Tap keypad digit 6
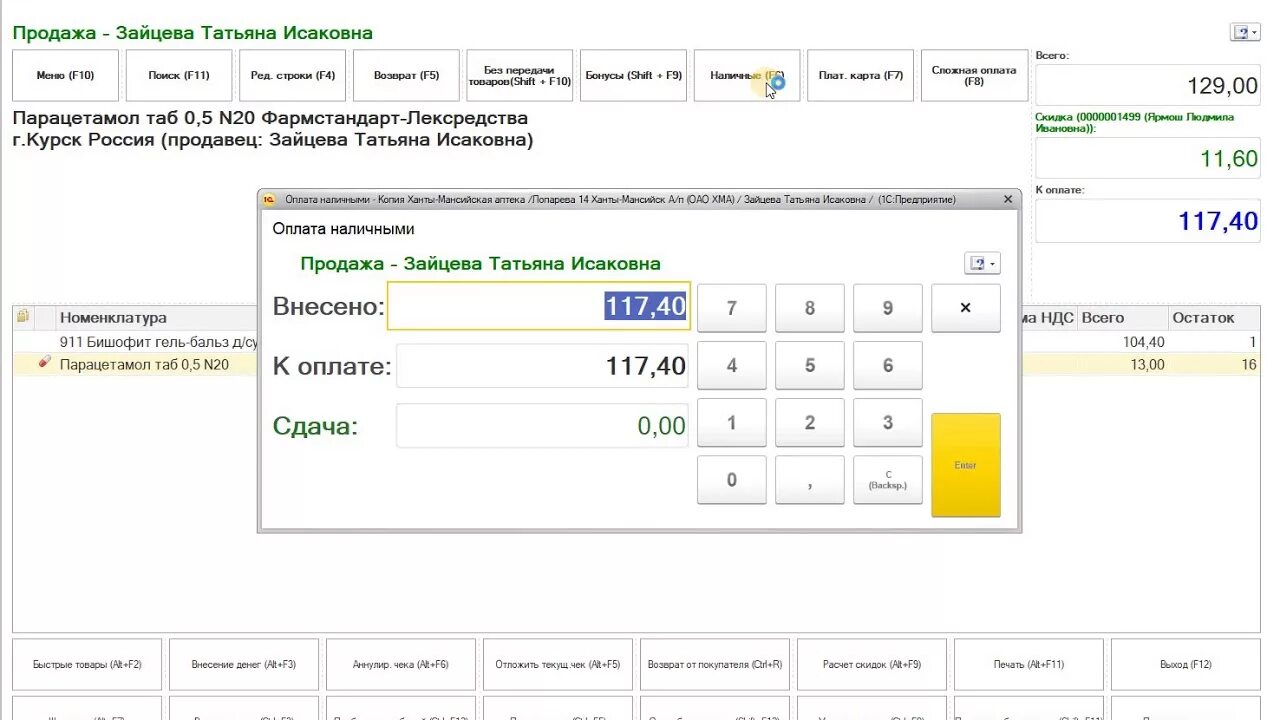This screenshot has width=1280, height=720. [x=888, y=366]
